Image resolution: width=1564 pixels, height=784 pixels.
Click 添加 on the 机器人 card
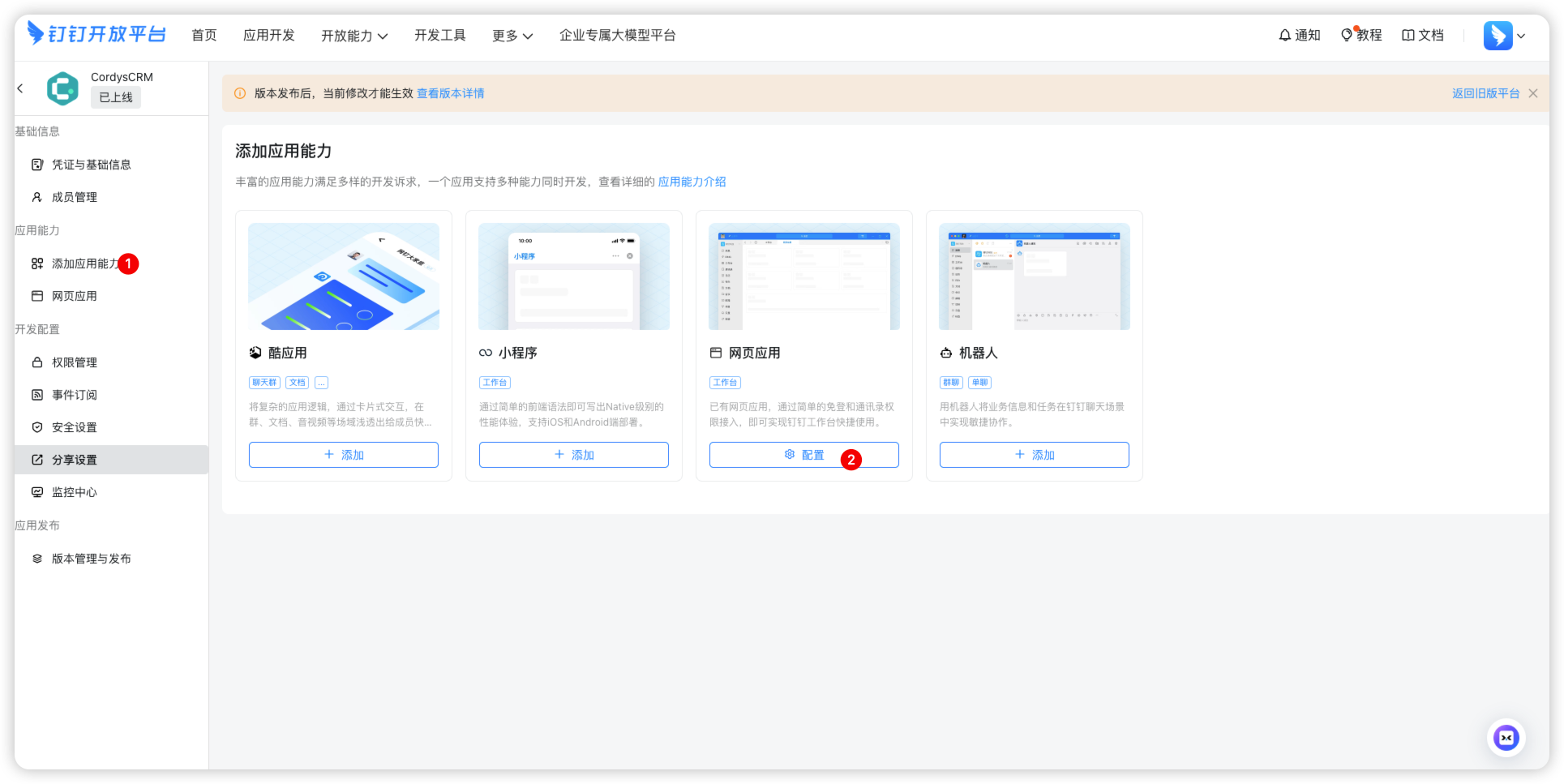(x=1034, y=455)
